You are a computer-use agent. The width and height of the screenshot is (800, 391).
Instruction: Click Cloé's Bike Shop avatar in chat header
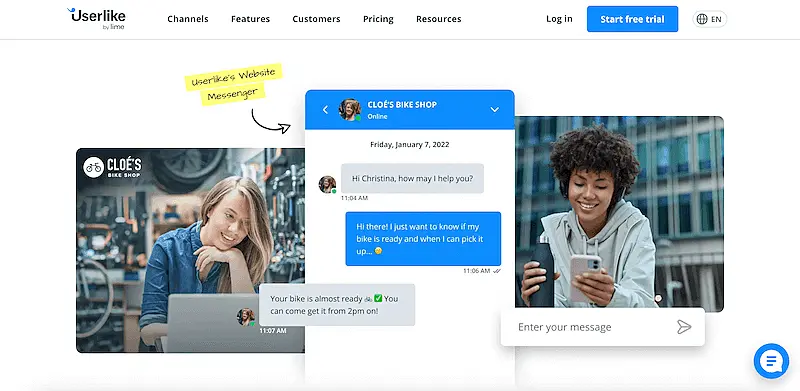350,110
